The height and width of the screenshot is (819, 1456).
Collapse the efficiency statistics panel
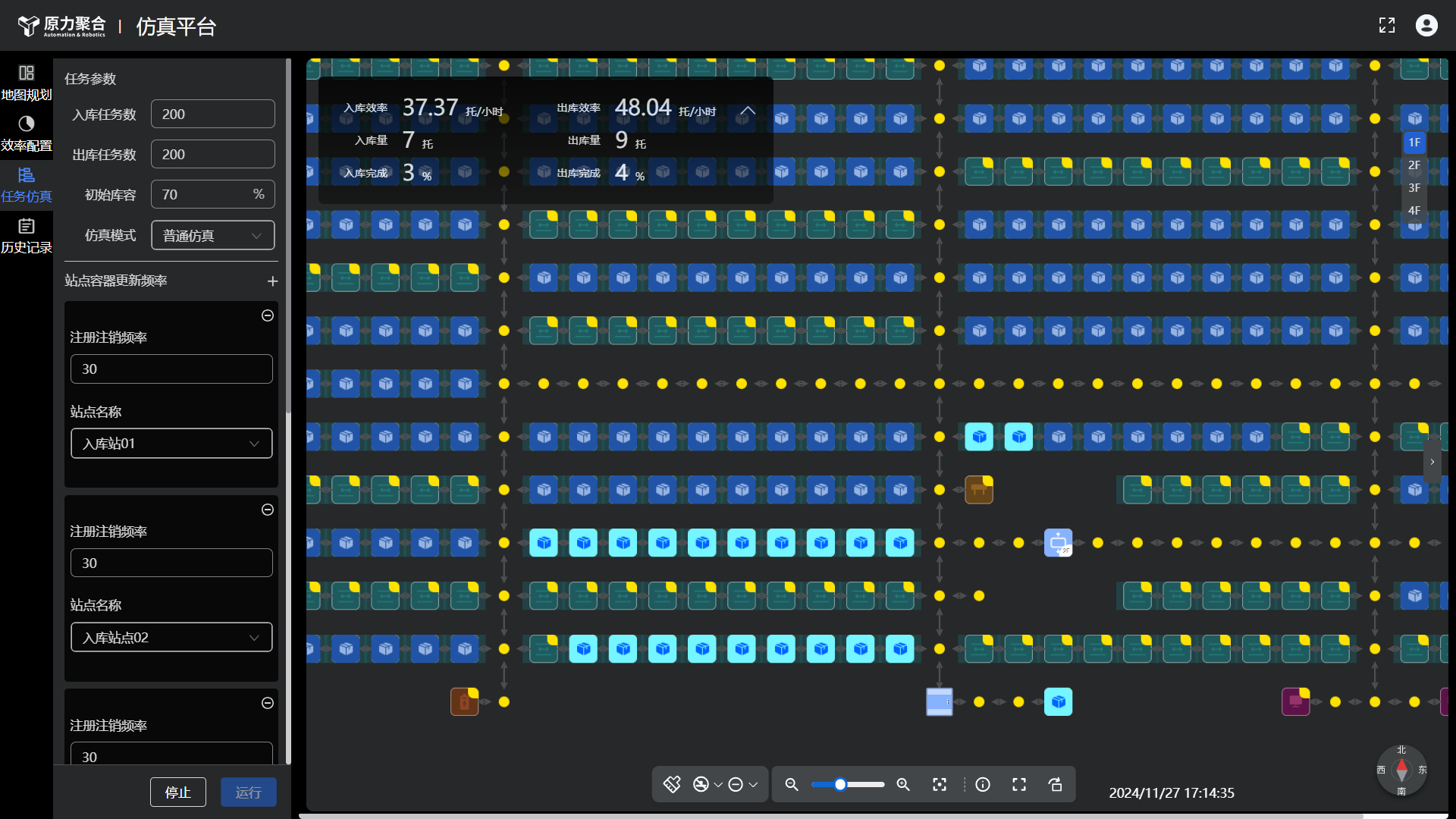[x=748, y=111]
